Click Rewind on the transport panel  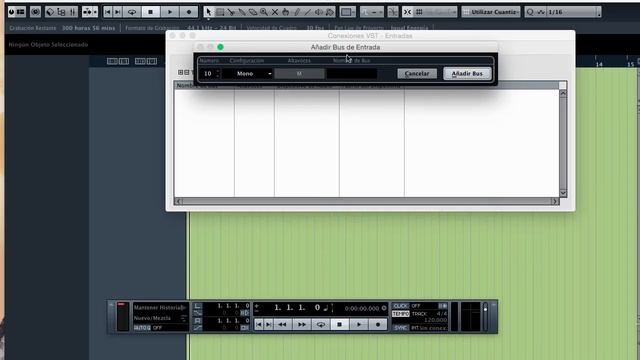[282, 324]
